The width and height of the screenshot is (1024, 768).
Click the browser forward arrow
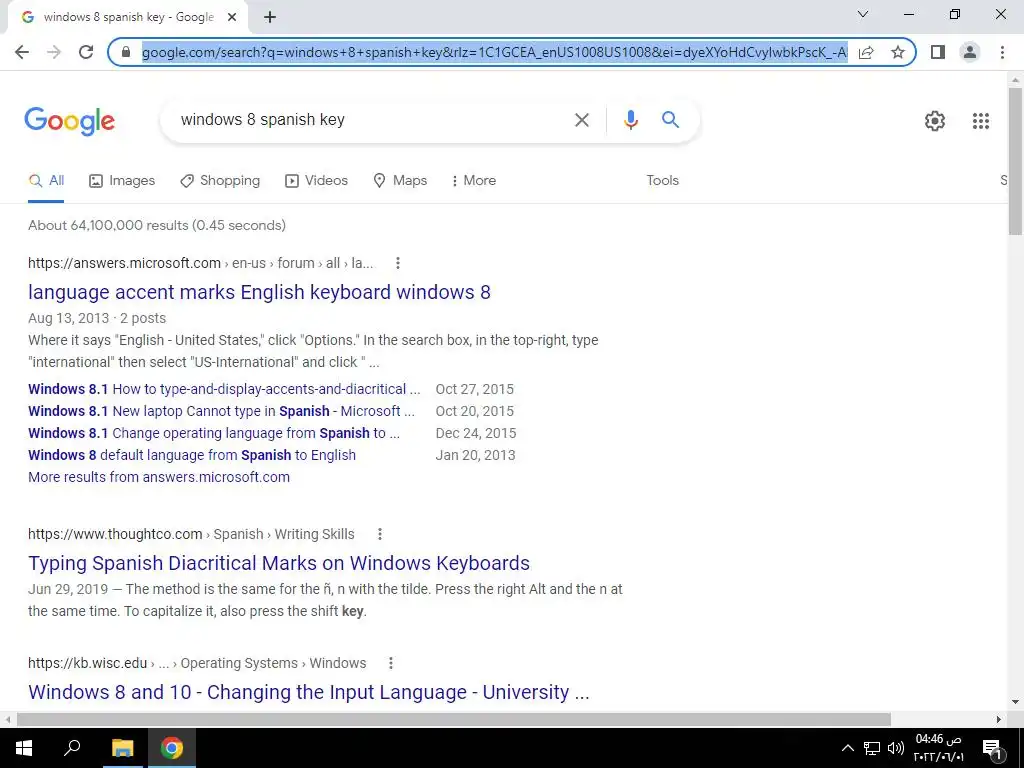54,52
